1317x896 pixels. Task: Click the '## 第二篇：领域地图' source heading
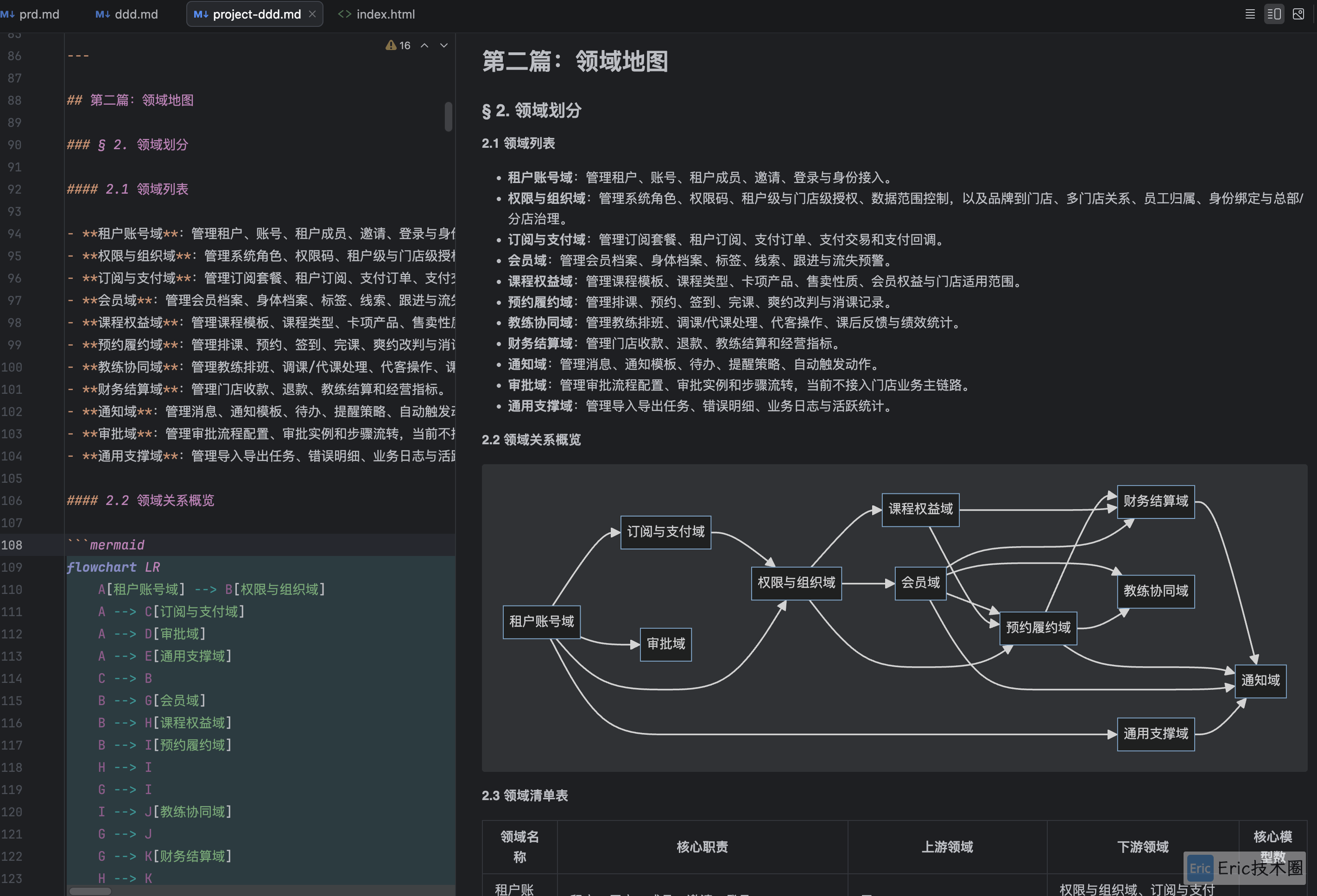(130, 101)
